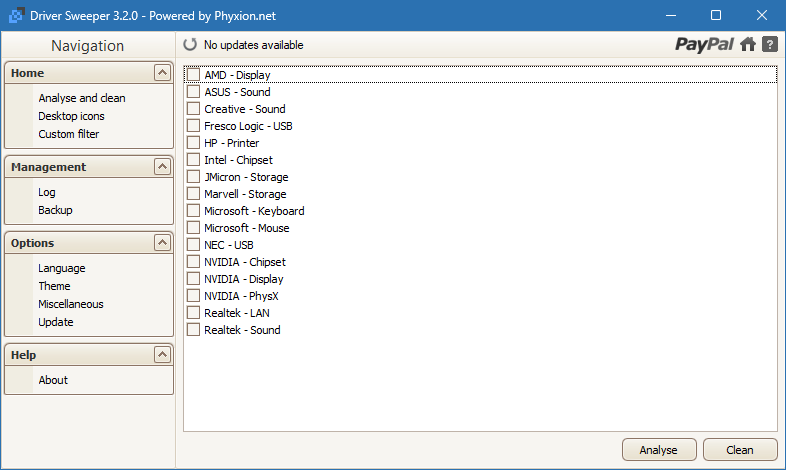Check the NVIDIA - Display checkbox
This screenshot has width=786, height=470.
click(193, 279)
